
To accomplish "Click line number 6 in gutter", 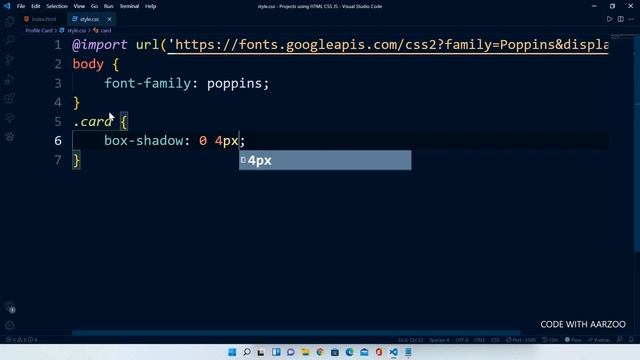I will coord(58,141).
